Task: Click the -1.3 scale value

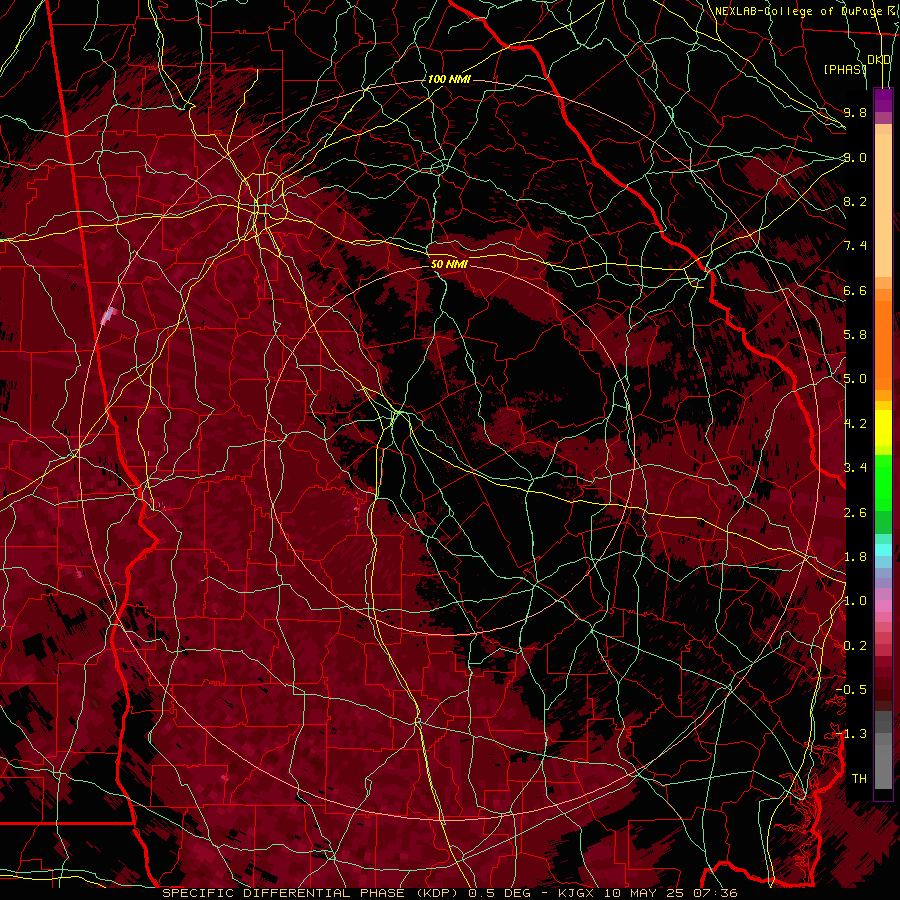Action: coord(852,734)
